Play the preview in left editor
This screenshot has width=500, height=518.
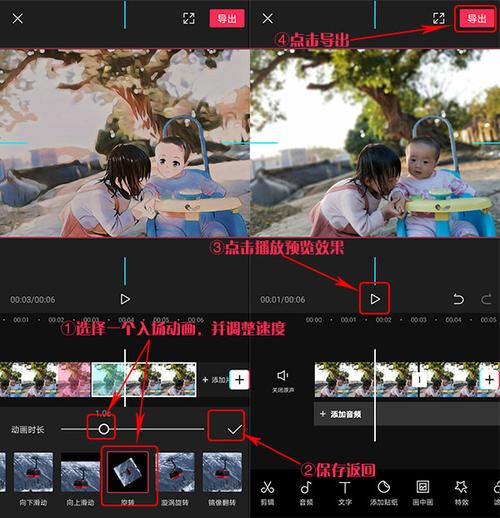[125, 299]
